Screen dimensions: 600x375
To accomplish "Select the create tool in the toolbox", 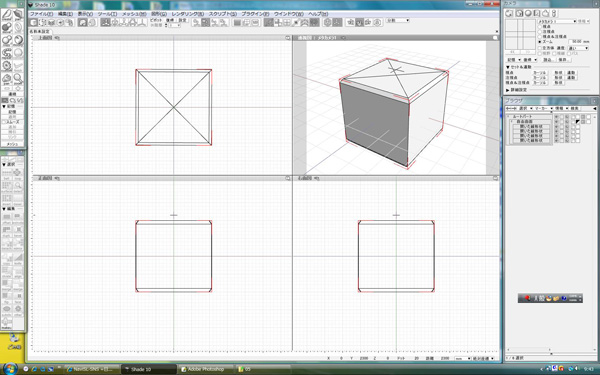I will coord(7,15).
